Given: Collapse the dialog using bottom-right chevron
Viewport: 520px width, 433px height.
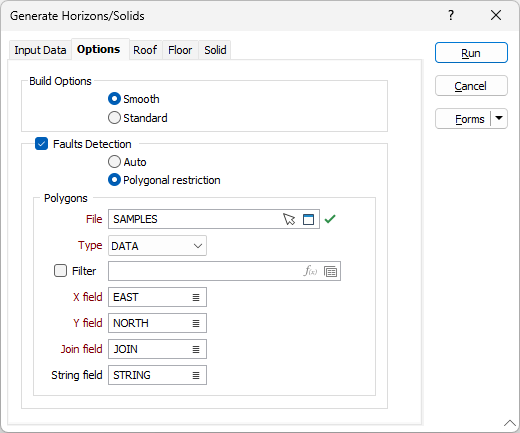Looking at the screenshot, I should [510, 423].
